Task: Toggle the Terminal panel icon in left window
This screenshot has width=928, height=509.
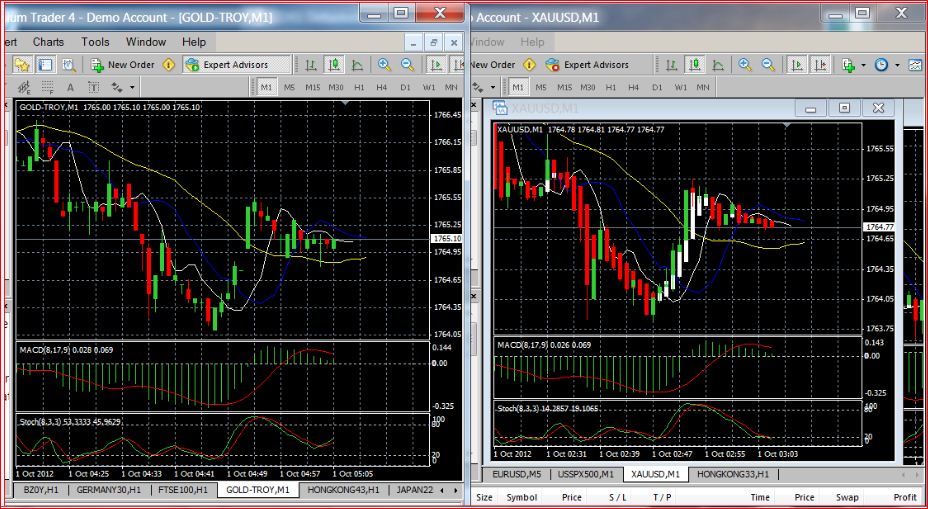Action: [x=45, y=65]
